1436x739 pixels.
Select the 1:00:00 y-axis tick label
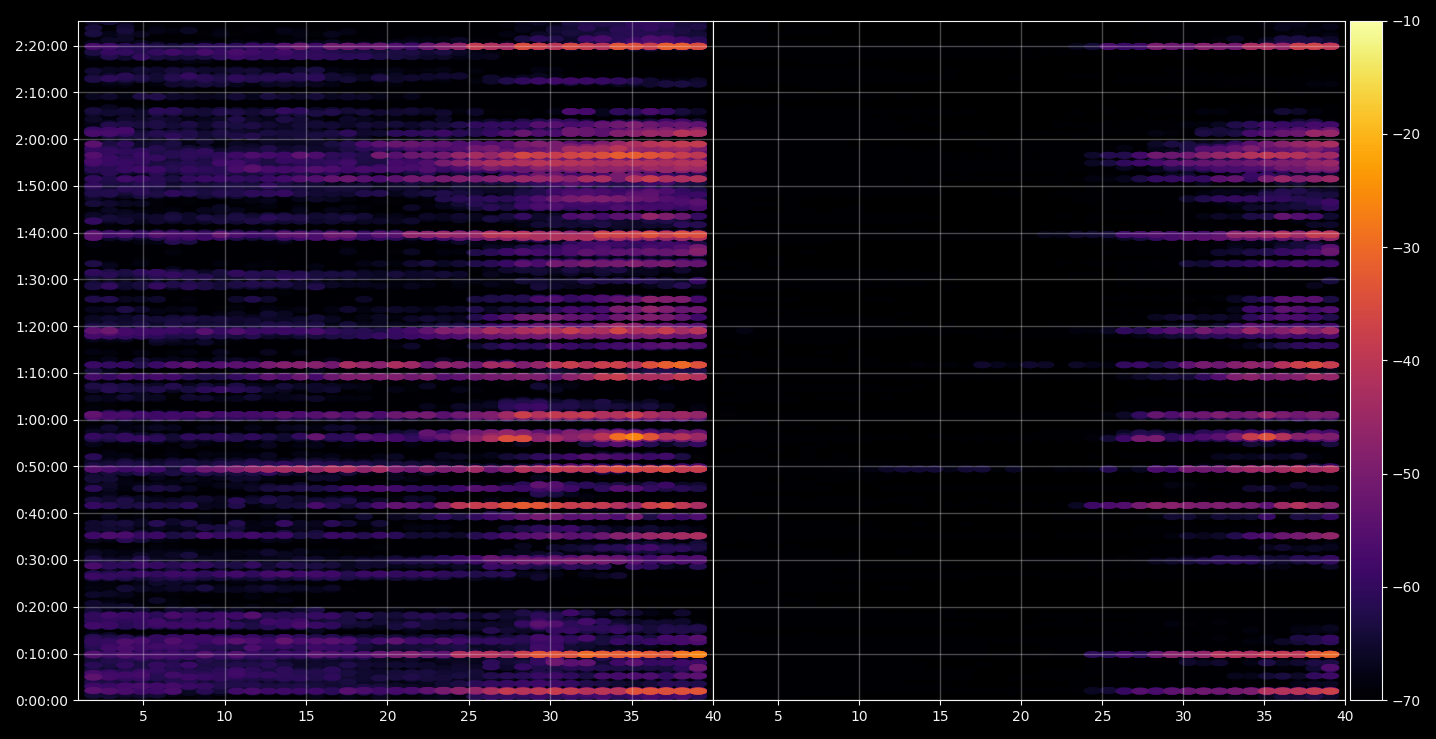pos(42,420)
